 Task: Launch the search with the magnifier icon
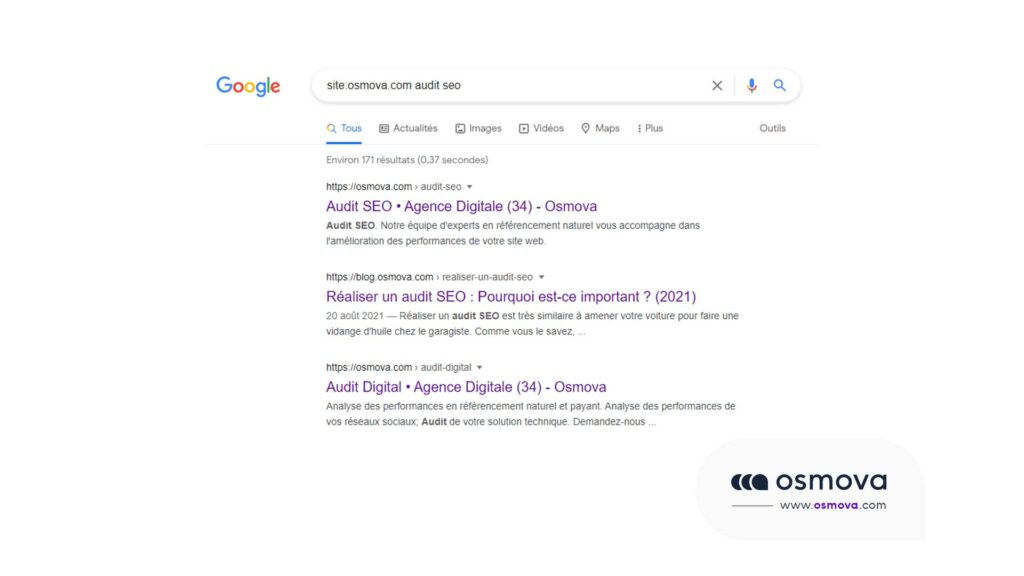point(780,85)
